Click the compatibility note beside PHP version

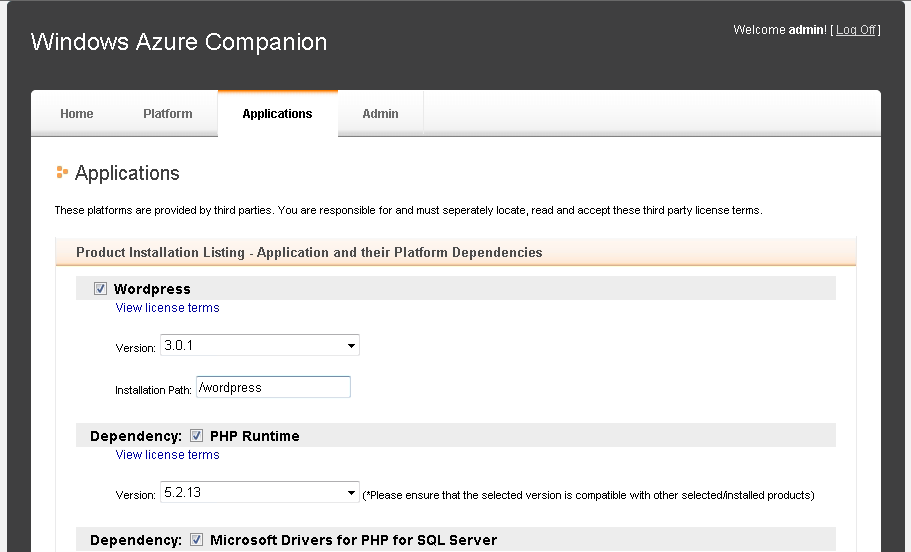click(x=588, y=495)
